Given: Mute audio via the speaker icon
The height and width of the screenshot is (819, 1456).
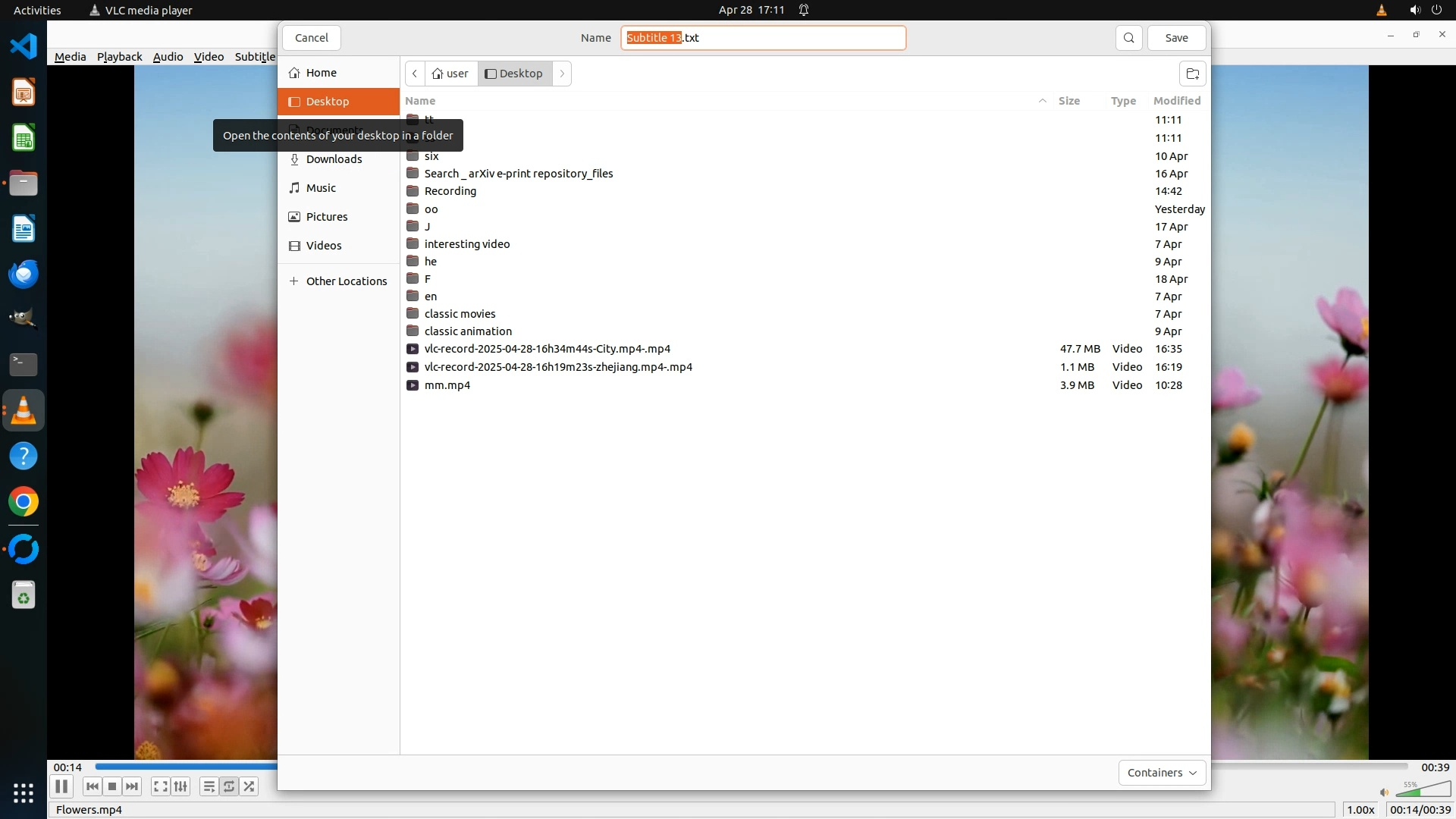Looking at the screenshot, I should pos(1384,792).
